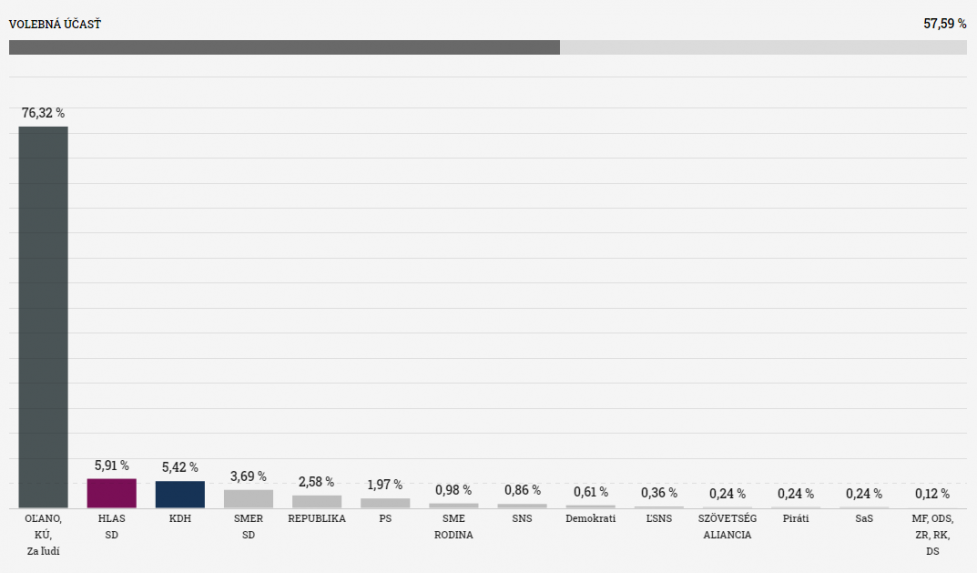
Task: Click the 5,91 % HLAS value
Action: (112, 465)
